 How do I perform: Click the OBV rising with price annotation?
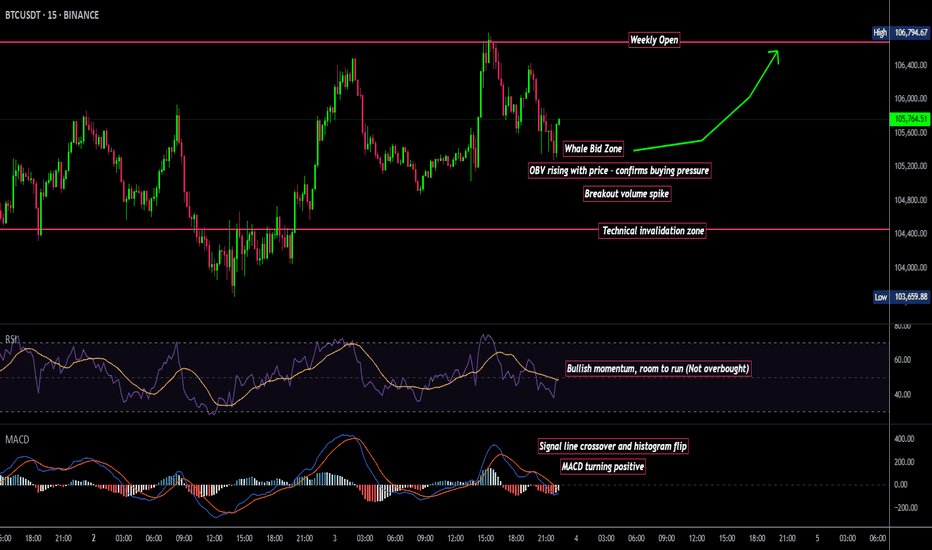pyautogui.click(x=619, y=171)
